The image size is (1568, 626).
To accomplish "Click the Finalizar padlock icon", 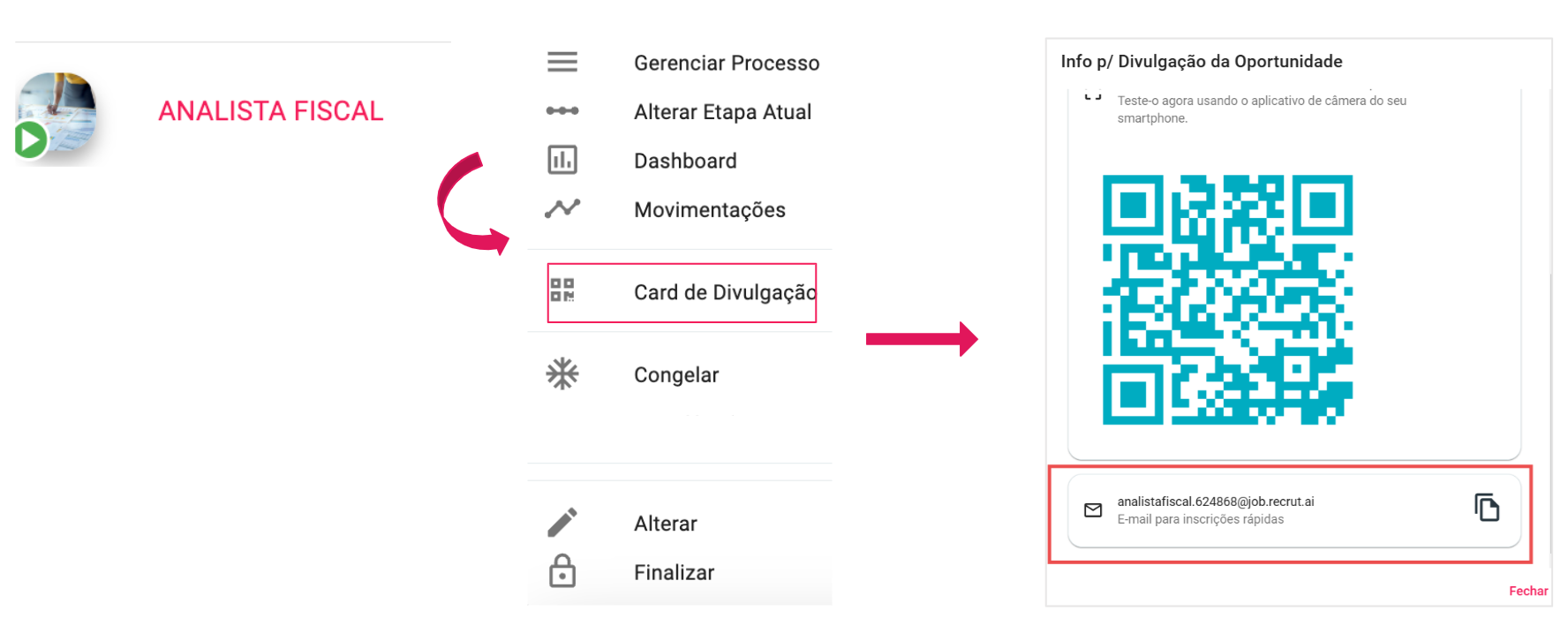I will point(562,571).
